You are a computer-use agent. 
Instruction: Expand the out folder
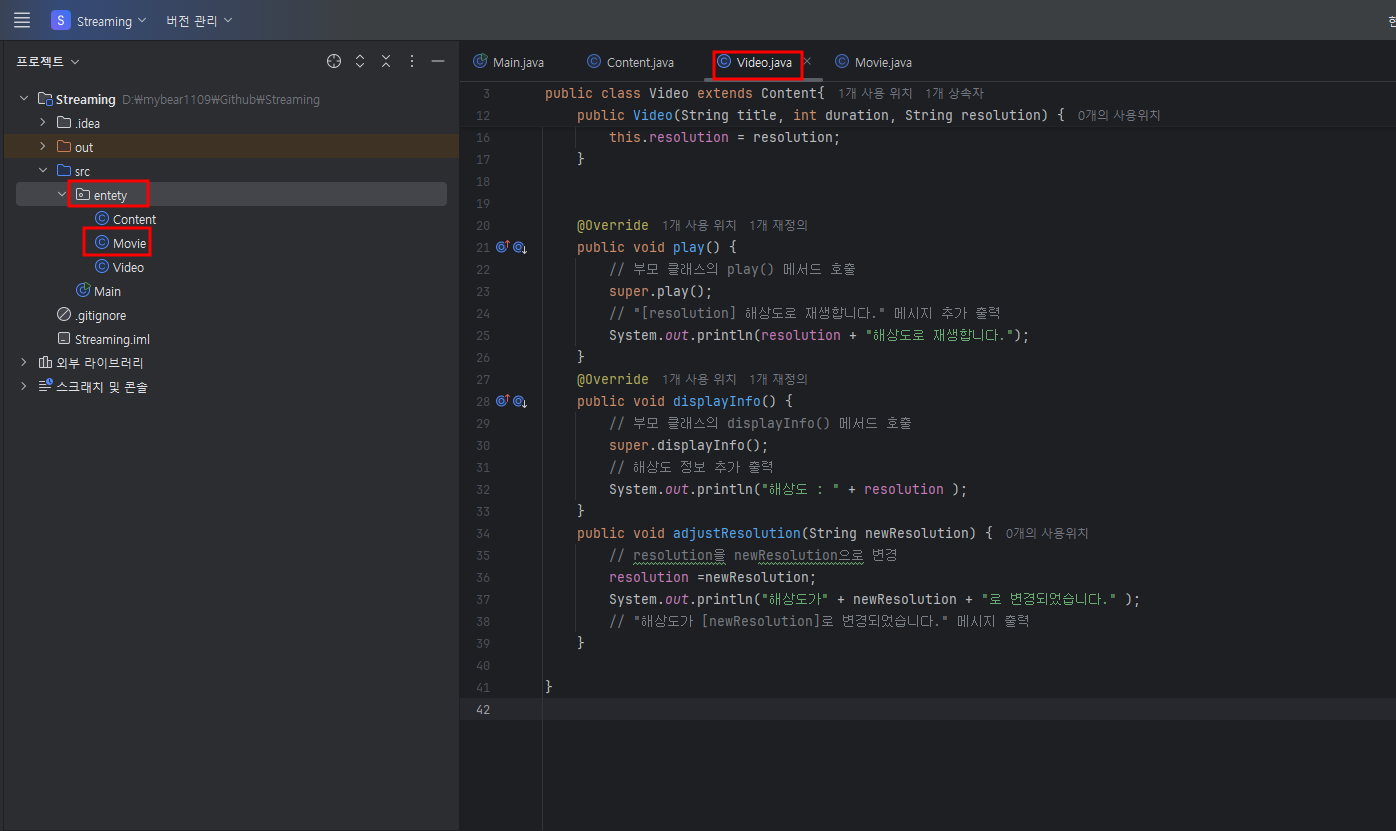[43, 147]
